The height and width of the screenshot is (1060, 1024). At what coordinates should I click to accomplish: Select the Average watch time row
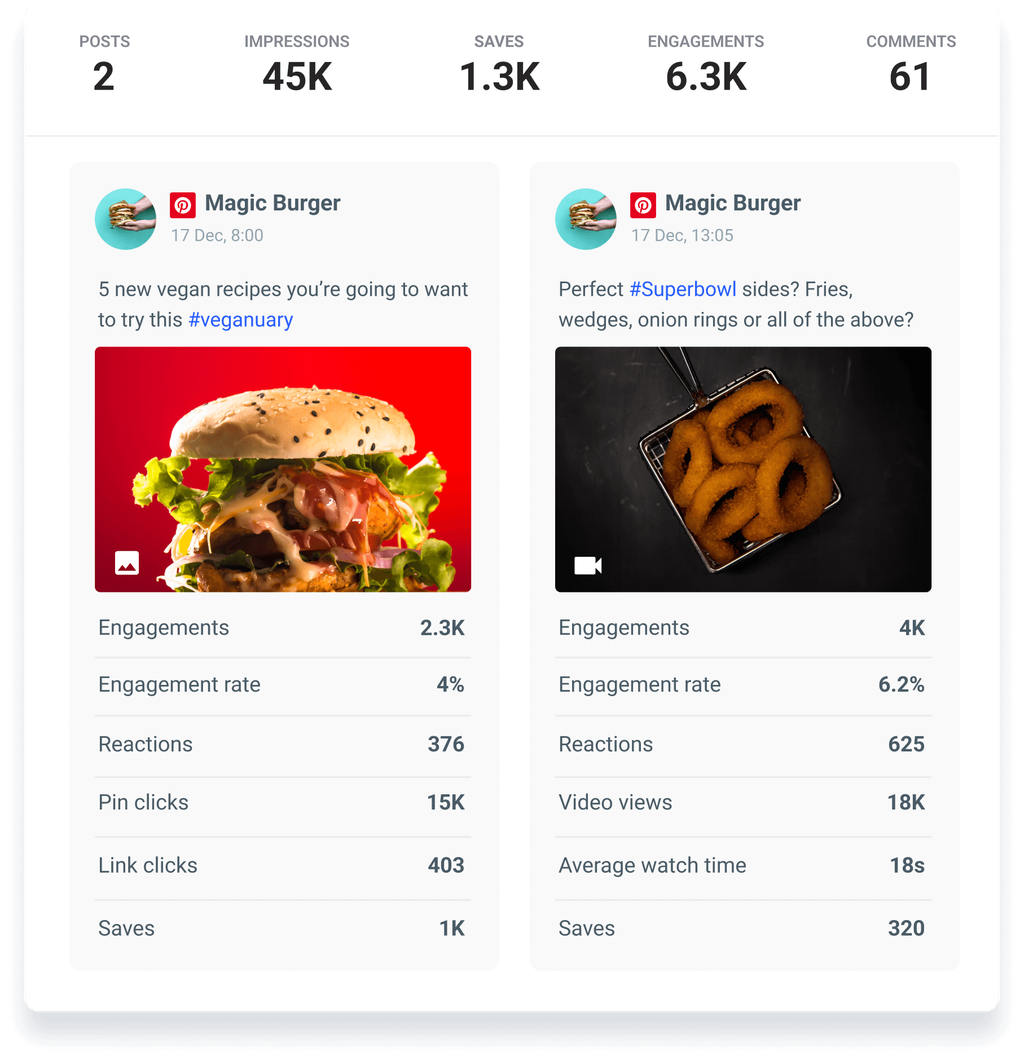(x=743, y=866)
